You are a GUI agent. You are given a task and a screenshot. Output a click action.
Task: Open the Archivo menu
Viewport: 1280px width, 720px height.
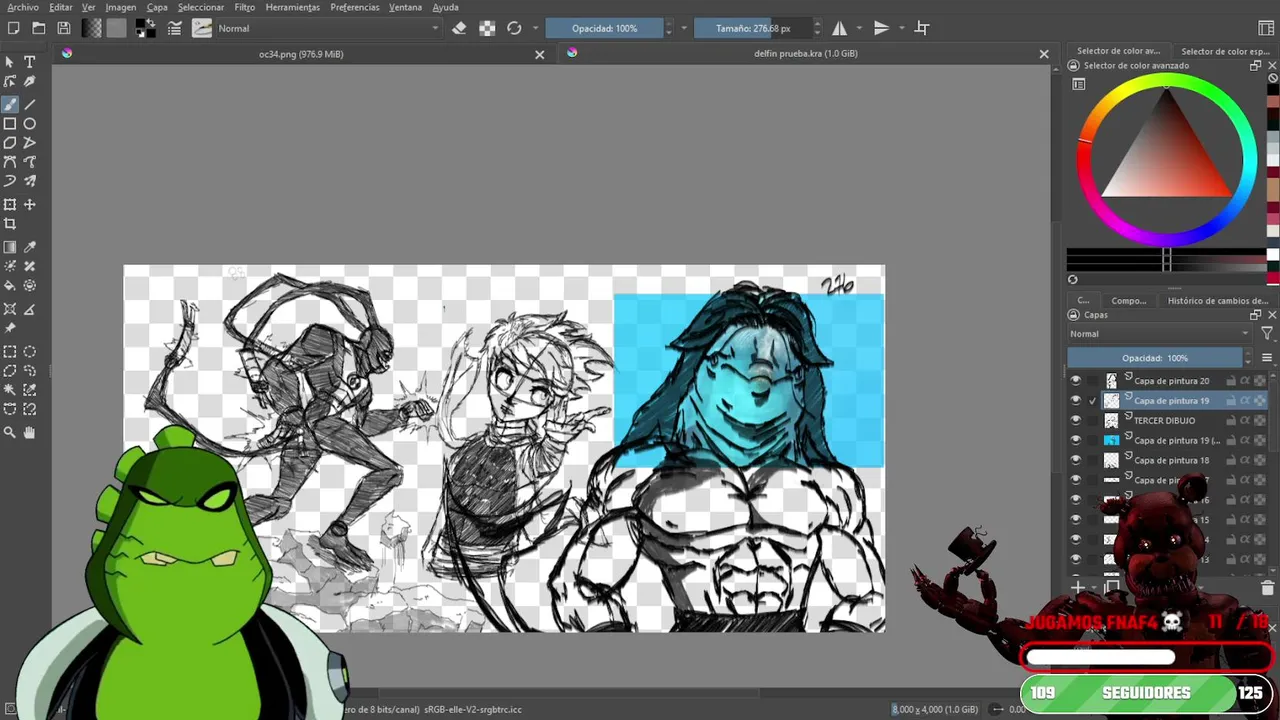click(x=23, y=7)
